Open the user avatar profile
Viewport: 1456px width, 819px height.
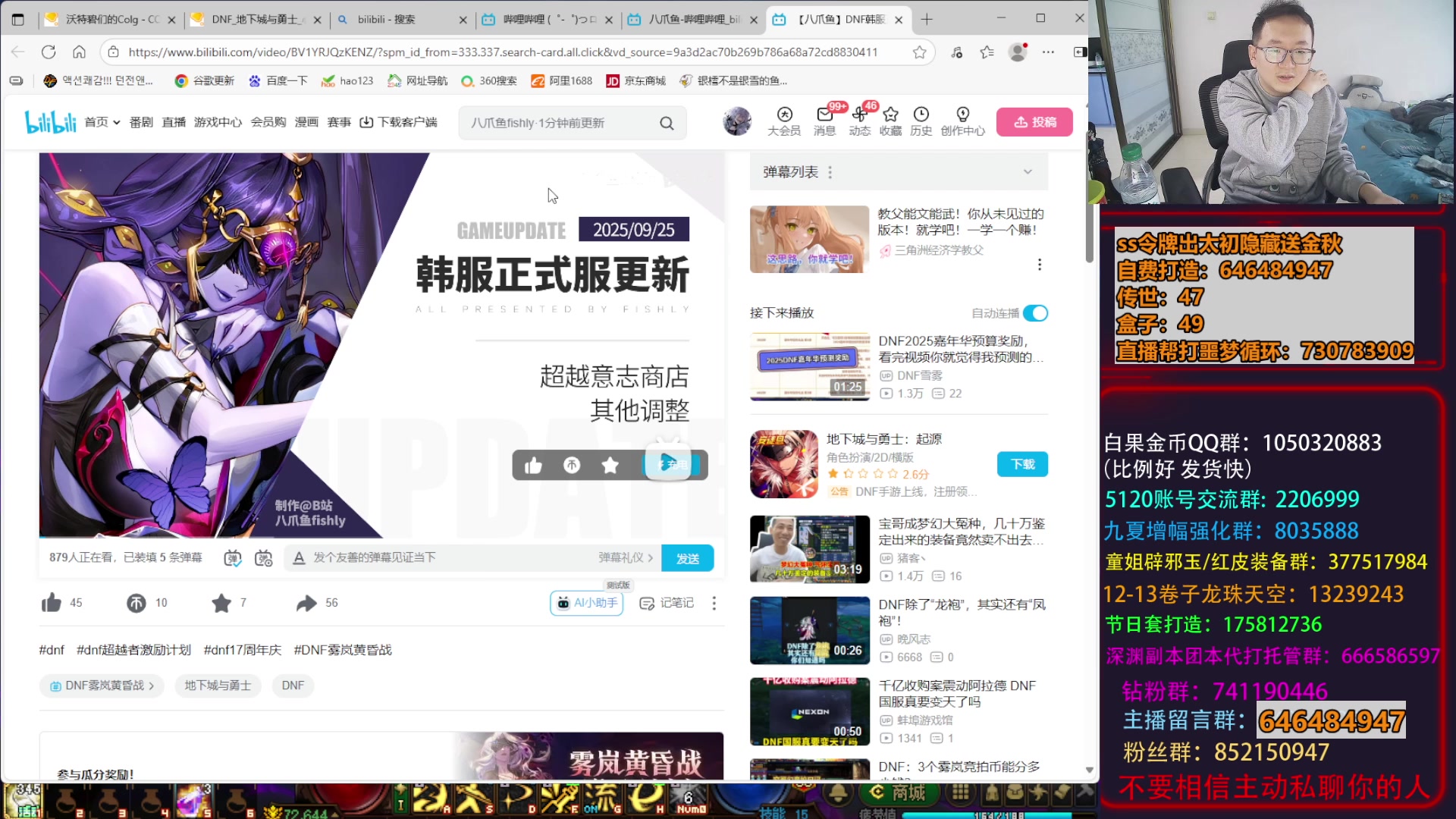736,121
